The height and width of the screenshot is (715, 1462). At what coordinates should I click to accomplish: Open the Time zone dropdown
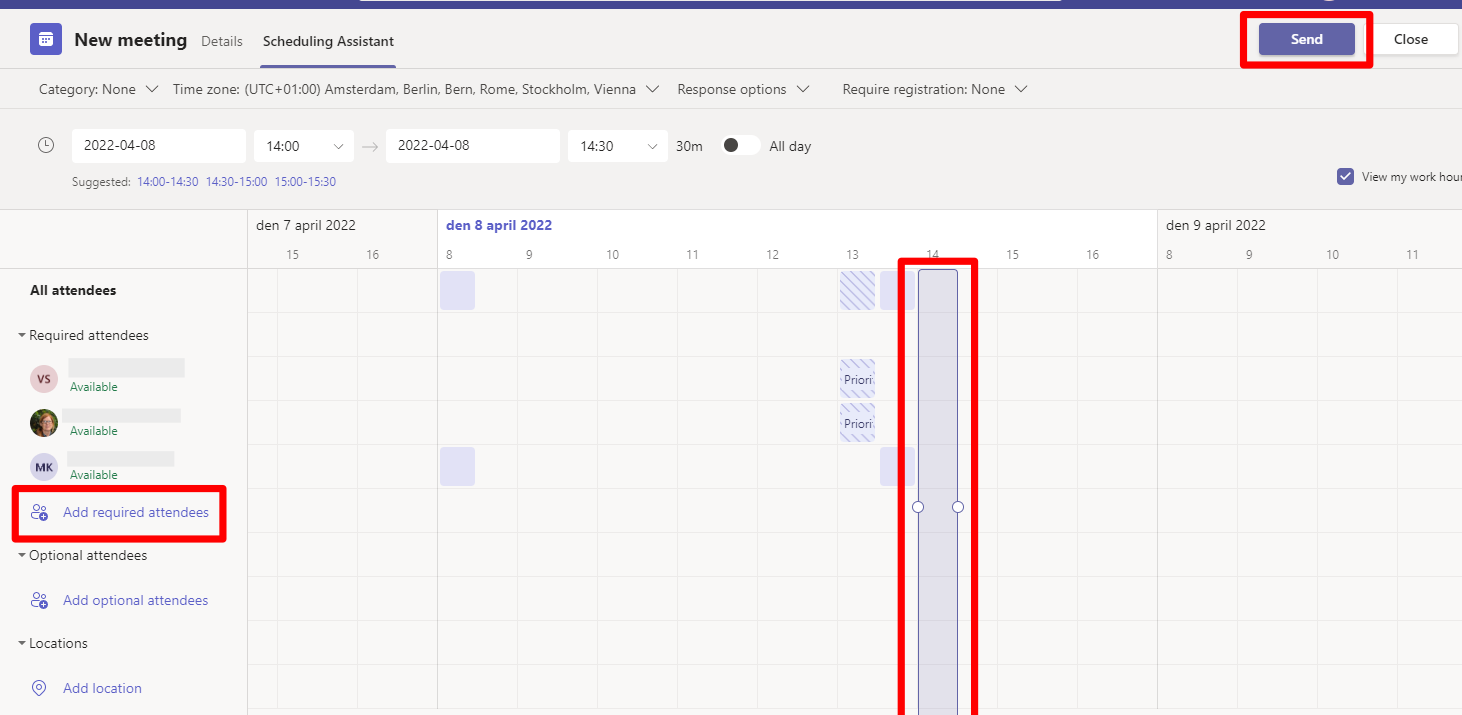point(415,89)
